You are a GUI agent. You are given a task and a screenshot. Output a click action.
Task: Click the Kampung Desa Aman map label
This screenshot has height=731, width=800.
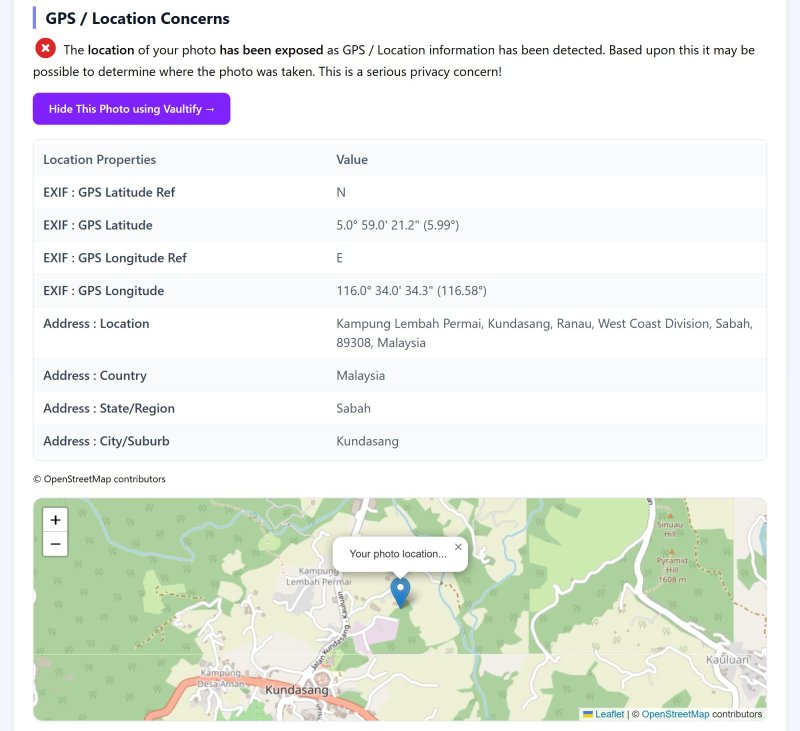[220, 678]
